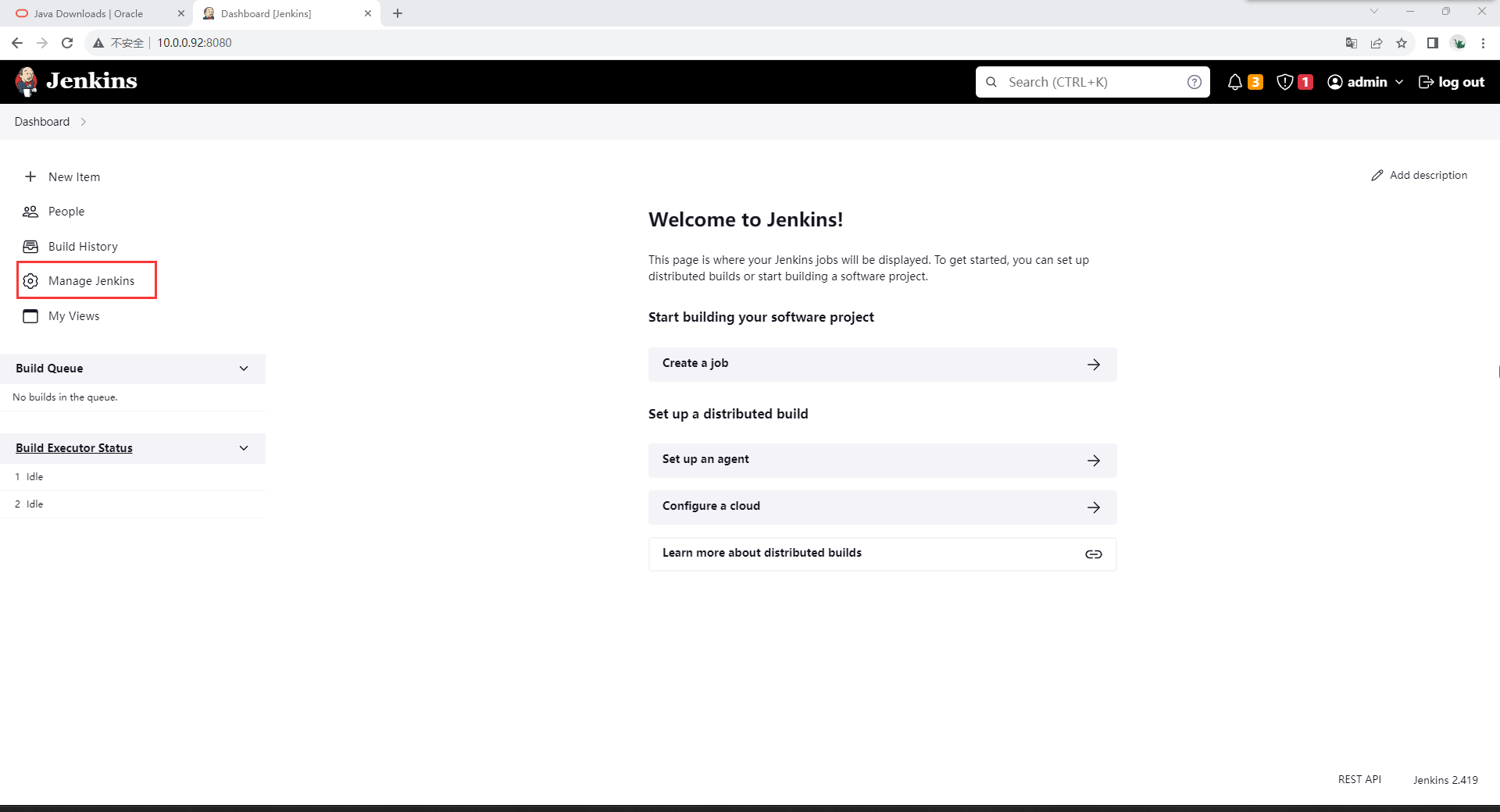Open the Chrome three-dot menu

[1483, 43]
